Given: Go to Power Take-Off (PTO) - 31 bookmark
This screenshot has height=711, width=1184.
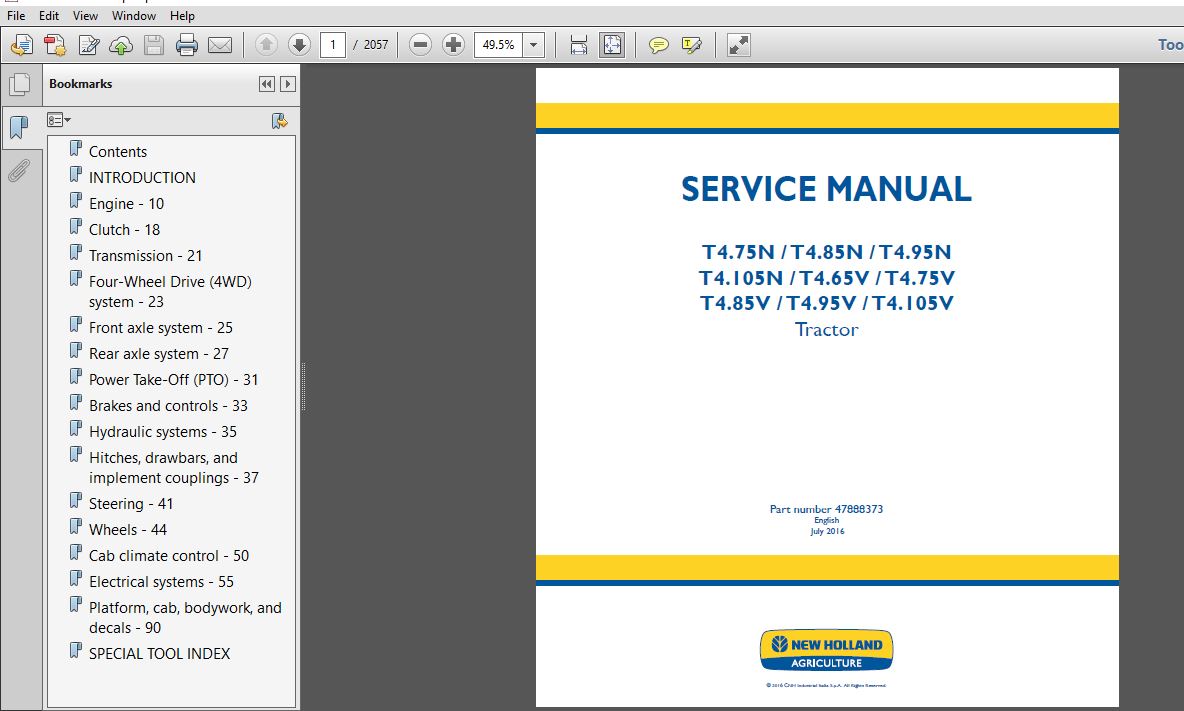Looking at the screenshot, I should pos(174,380).
